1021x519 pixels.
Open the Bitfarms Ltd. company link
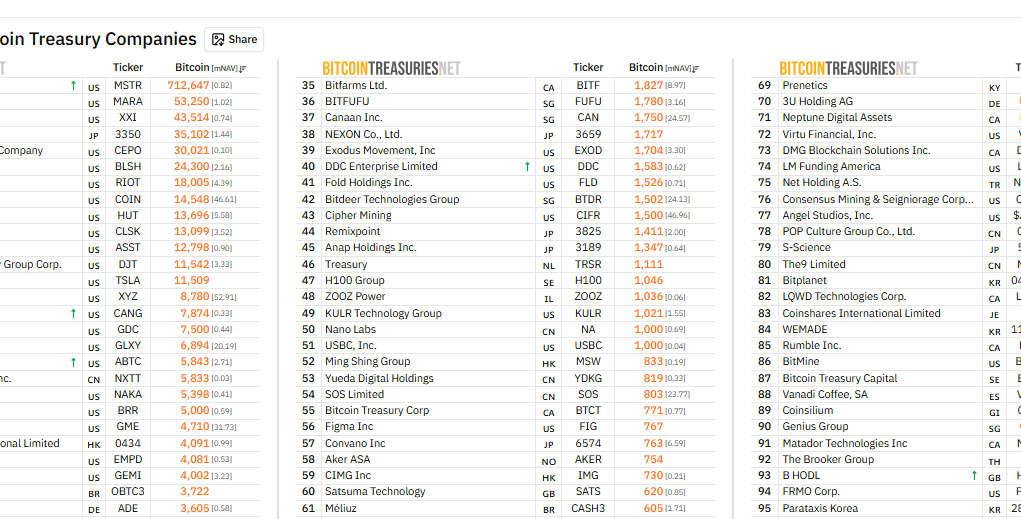(x=356, y=86)
